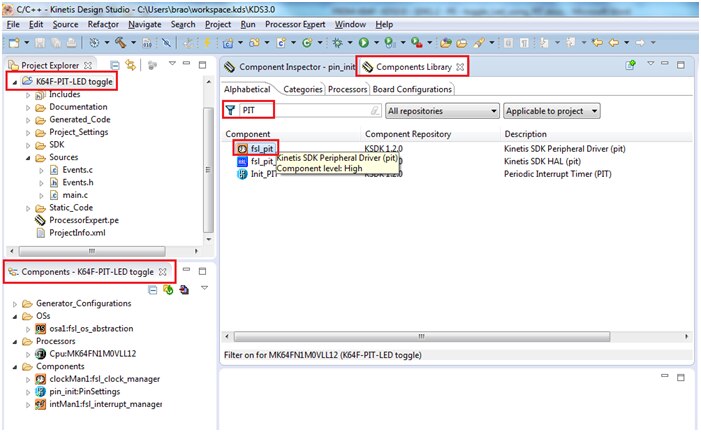The image size is (701, 432).
Task: Select main.c in the Sources folder
Action: pos(75,195)
